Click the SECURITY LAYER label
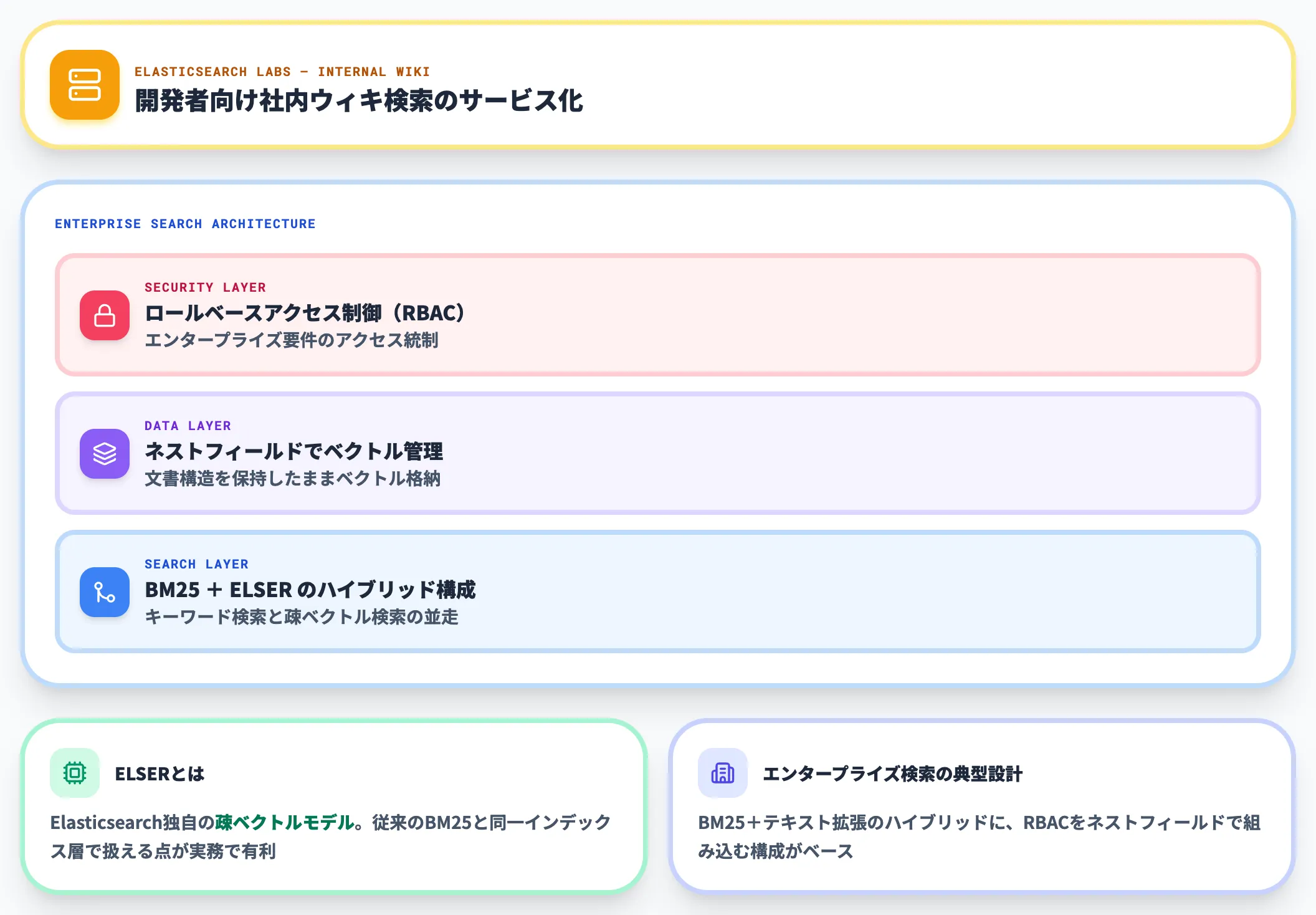 tap(205, 287)
